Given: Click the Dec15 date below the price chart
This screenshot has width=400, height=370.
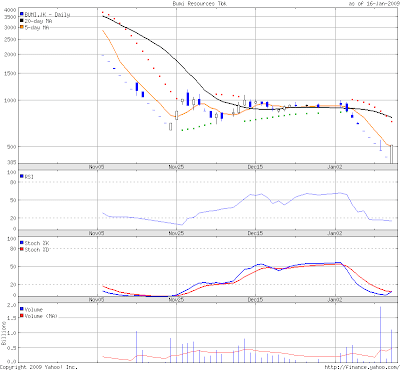Looking at the screenshot, I should [x=255, y=167].
